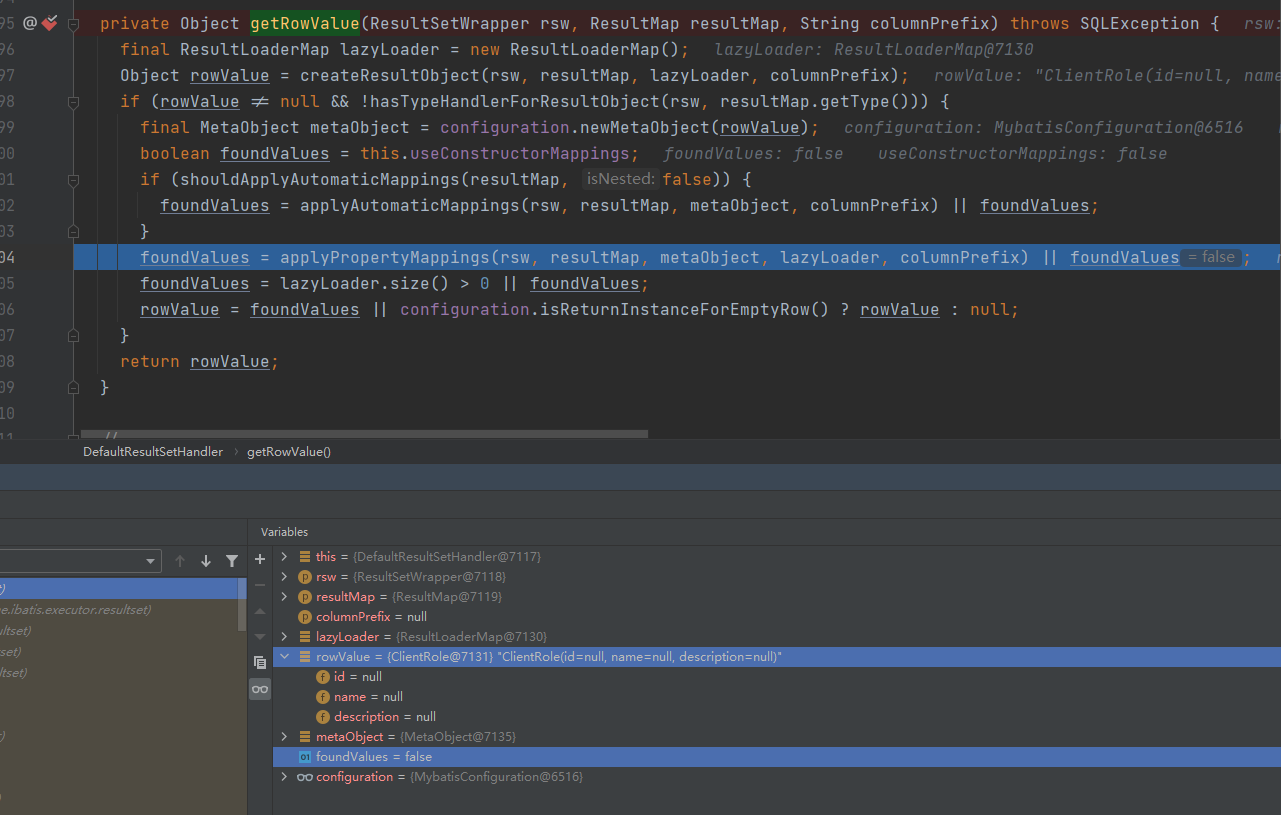Collapse the getRowValue method fold marker
The width and height of the screenshot is (1281, 815).
(x=73, y=23)
